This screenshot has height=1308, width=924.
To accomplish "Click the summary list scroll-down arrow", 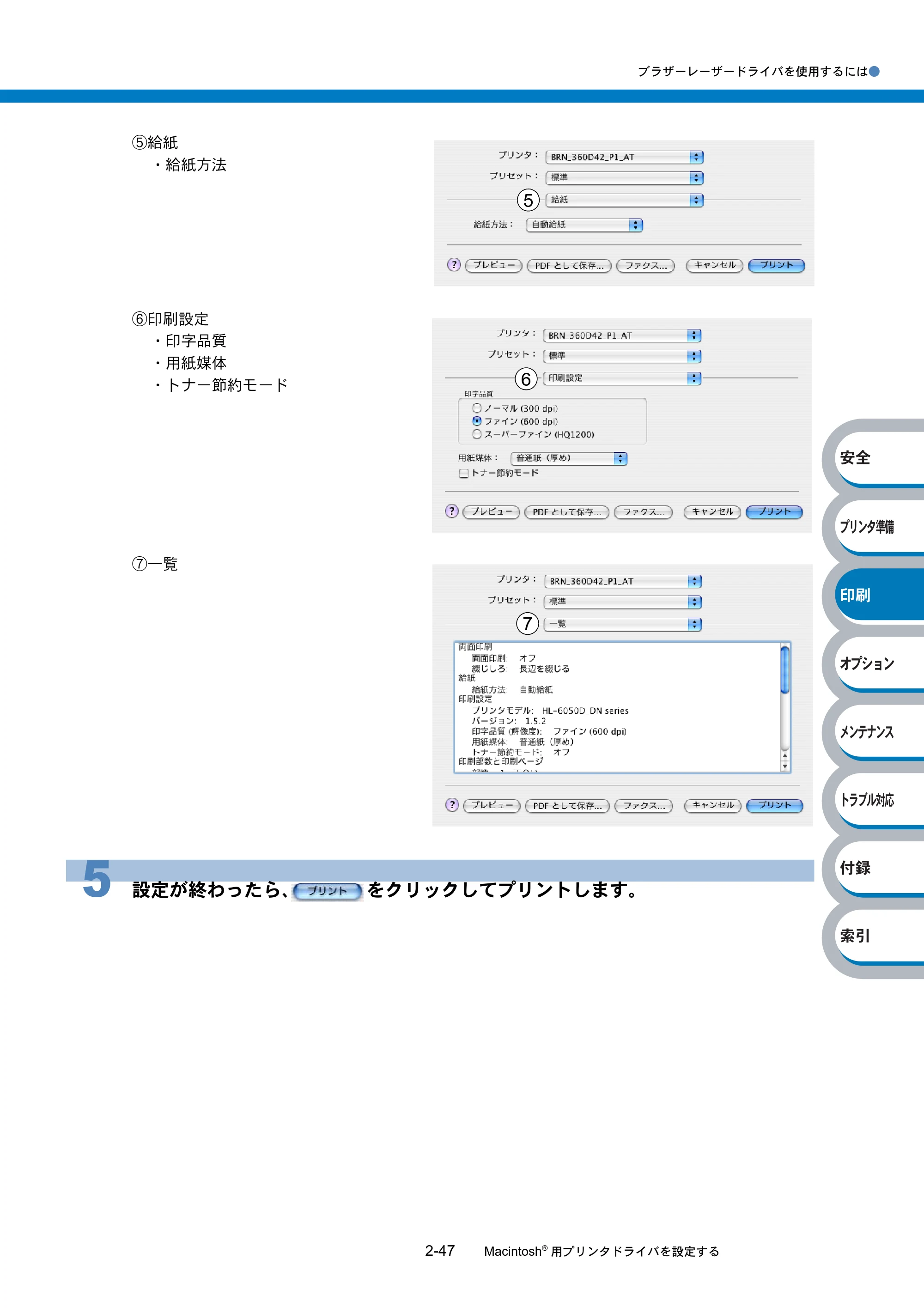I will pyautogui.click(x=785, y=767).
